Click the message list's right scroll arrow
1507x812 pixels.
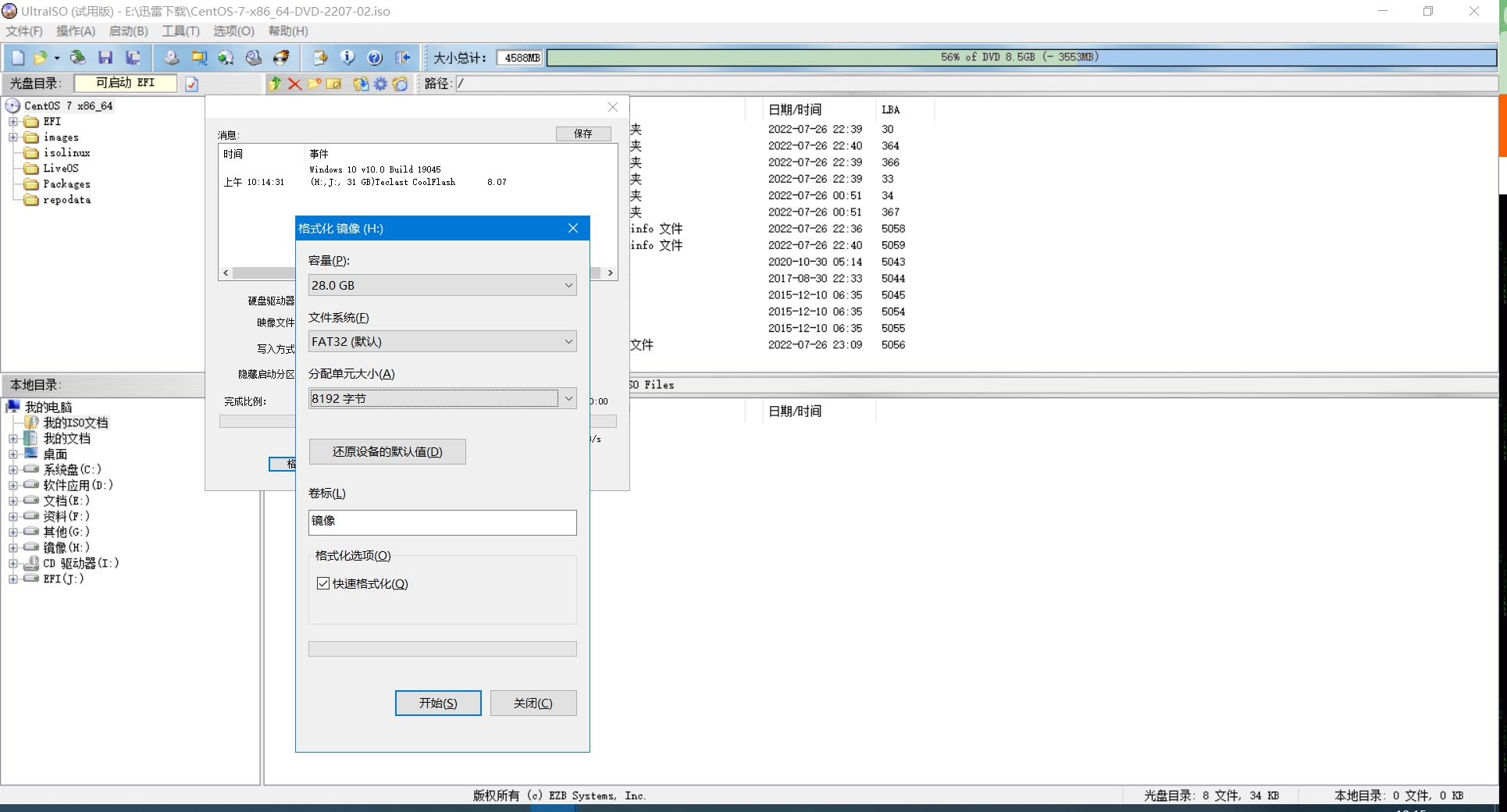(611, 272)
